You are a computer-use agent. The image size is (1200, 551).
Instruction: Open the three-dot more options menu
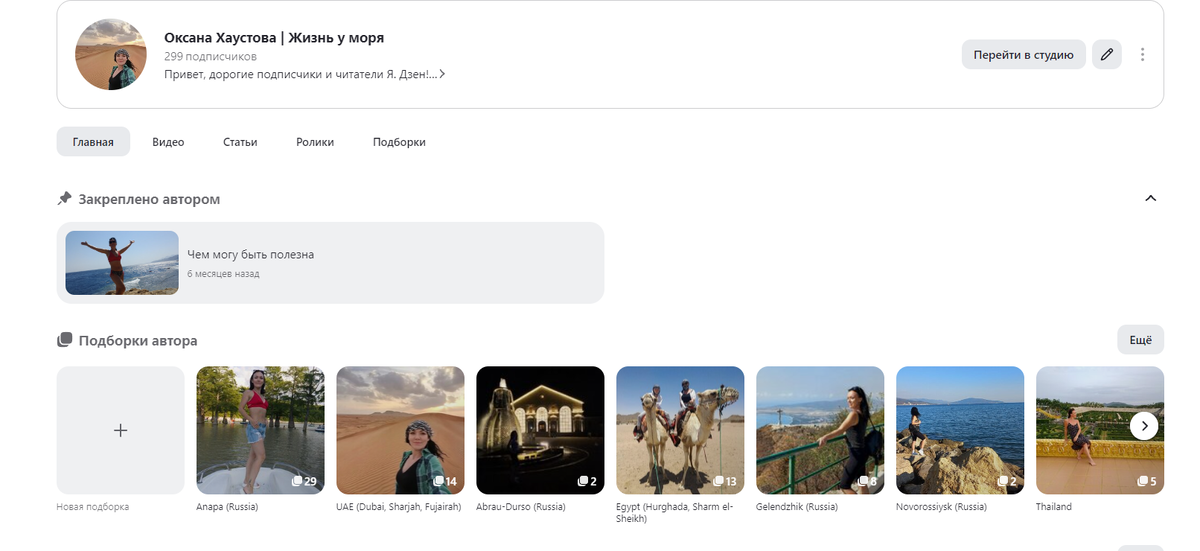click(x=1142, y=55)
